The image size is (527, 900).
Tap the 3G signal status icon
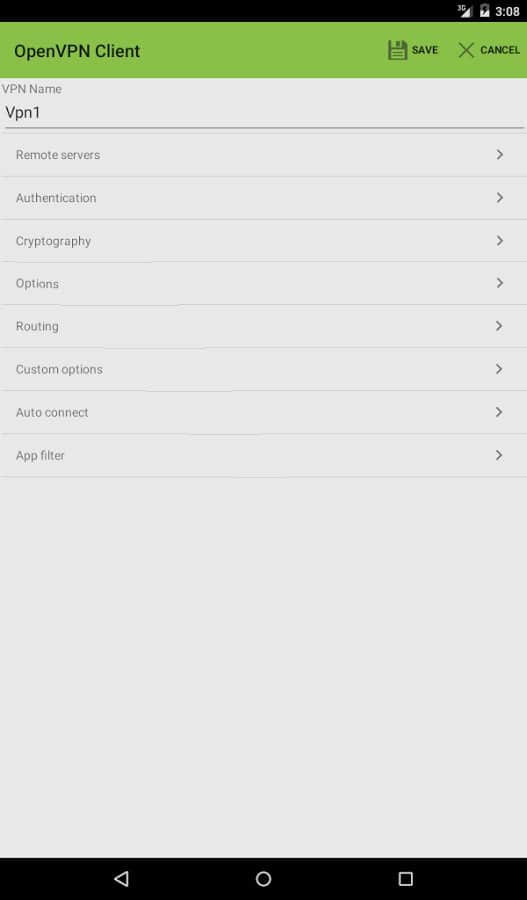click(x=464, y=10)
